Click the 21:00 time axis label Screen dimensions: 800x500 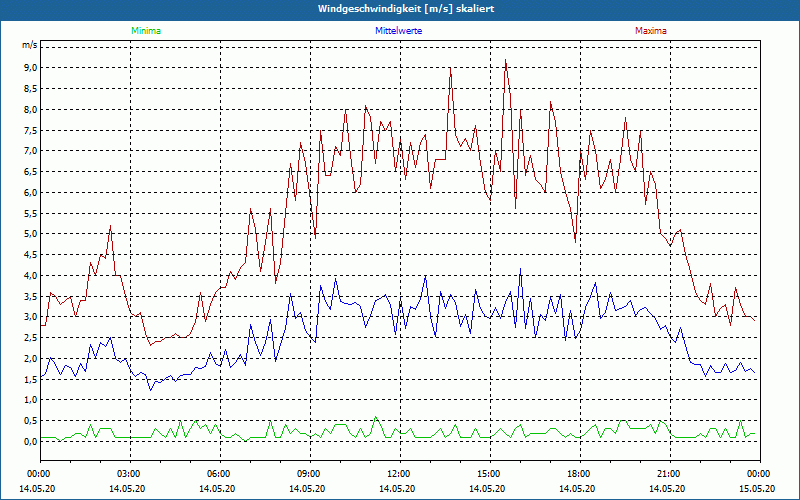[670, 474]
